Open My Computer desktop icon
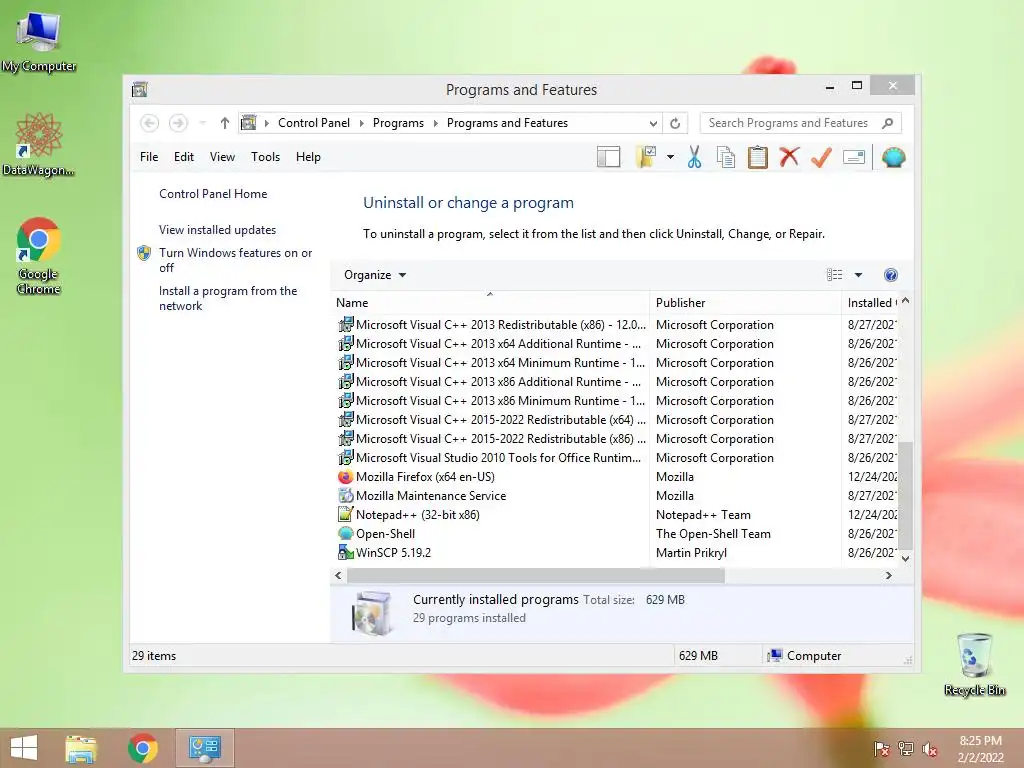The width and height of the screenshot is (1024, 768). (39, 42)
